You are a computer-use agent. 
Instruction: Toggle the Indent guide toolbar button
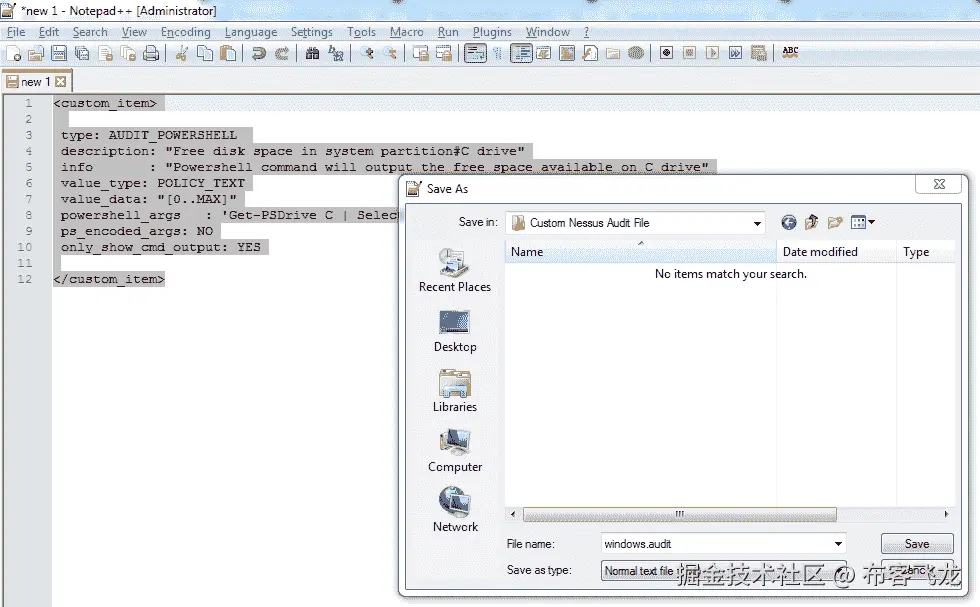[521, 54]
